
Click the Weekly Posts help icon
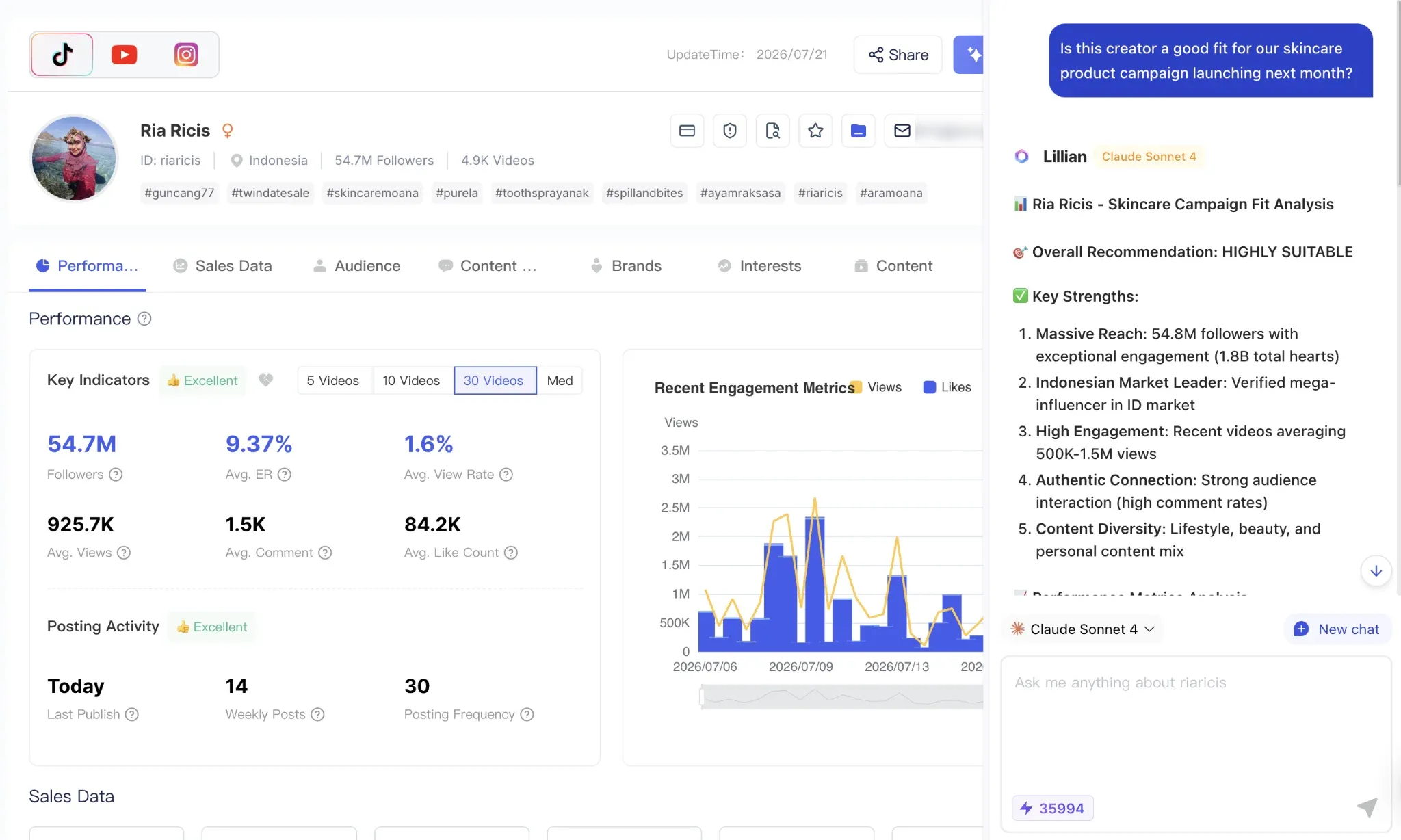tap(317, 715)
